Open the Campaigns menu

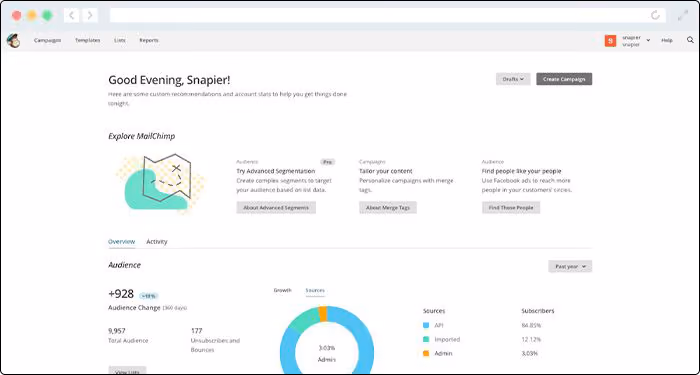click(x=47, y=40)
